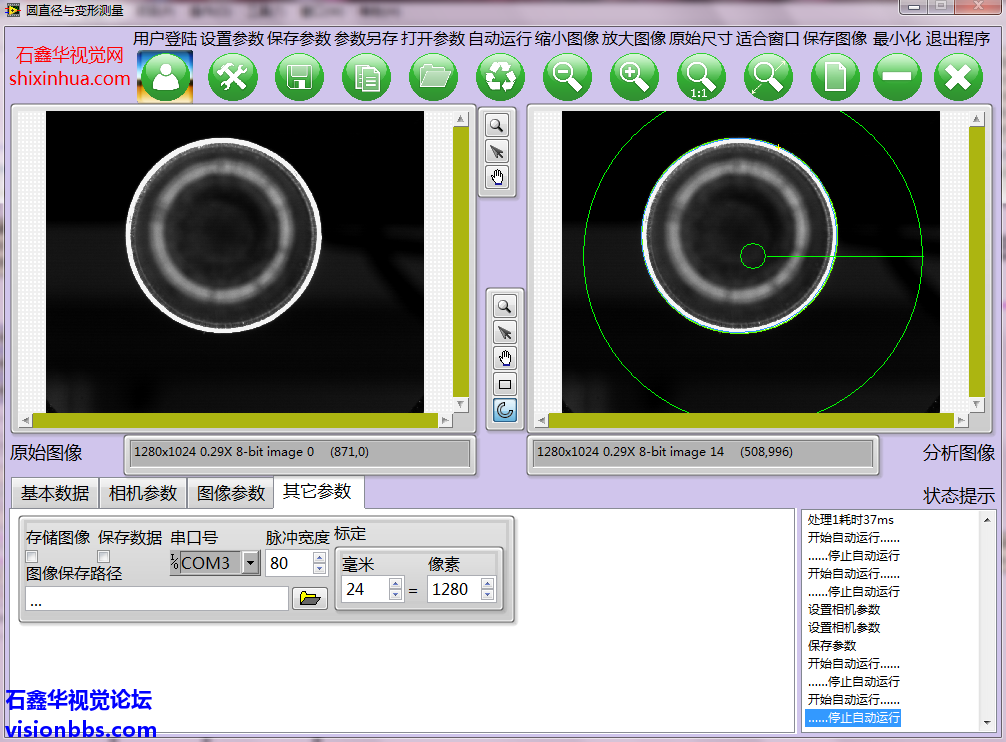The height and width of the screenshot is (742, 1006).
Task: Open parameters via the 打开参数 folder icon
Action: tap(434, 76)
